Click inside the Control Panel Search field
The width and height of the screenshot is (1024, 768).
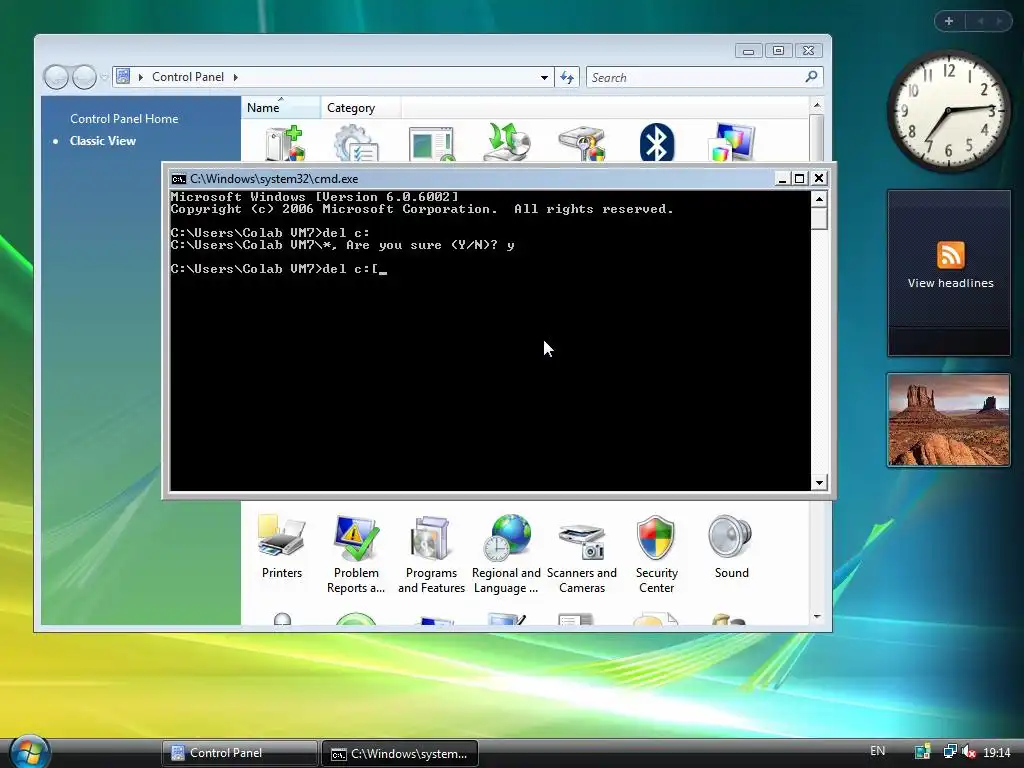pos(696,77)
